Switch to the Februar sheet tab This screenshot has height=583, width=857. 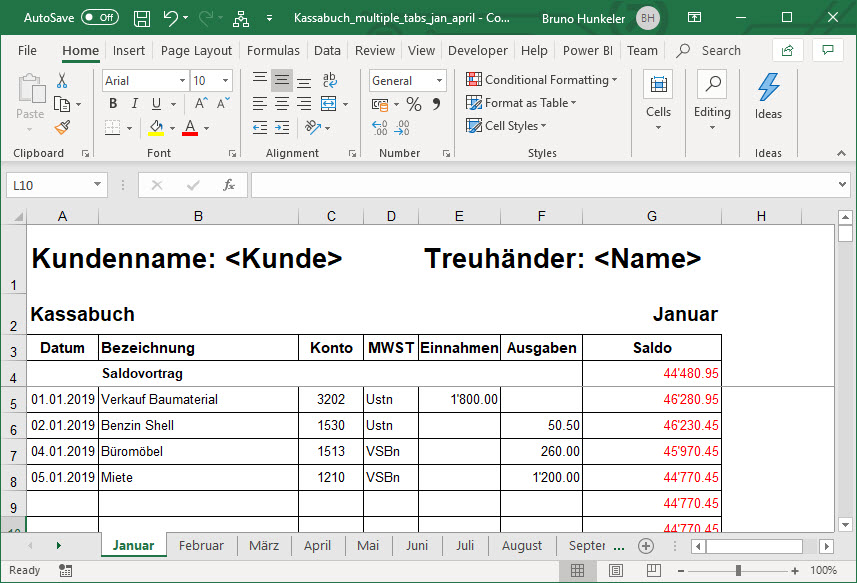[201, 546]
